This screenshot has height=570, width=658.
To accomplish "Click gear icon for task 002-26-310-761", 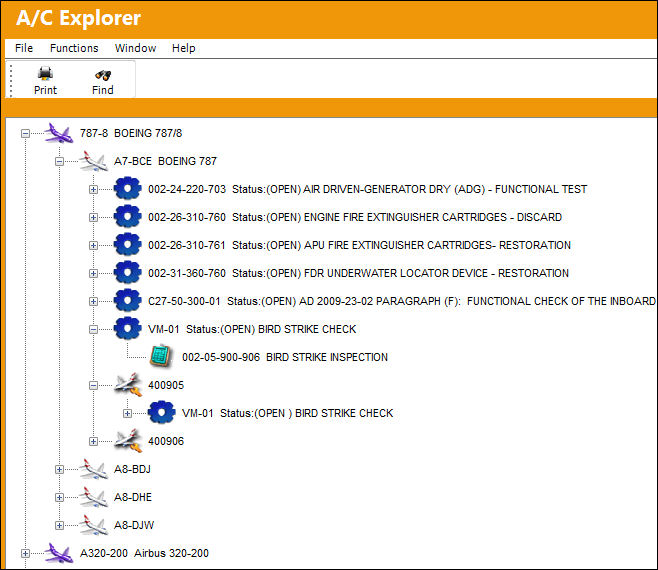I will tap(128, 245).
